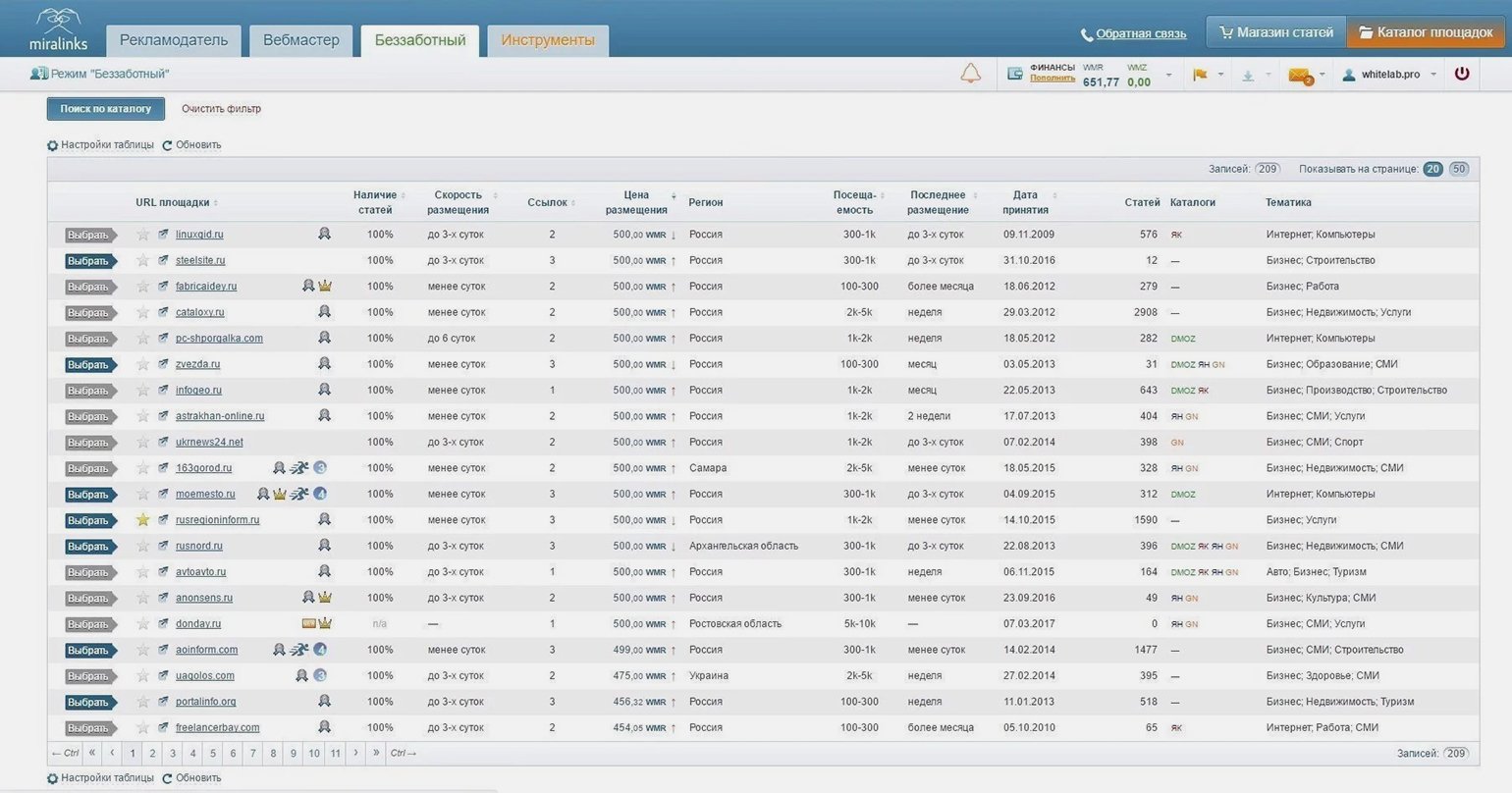Viewport: 1512px width, 793px height.
Task: Sort table by Цена размещения column
Action: [x=636, y=202]
